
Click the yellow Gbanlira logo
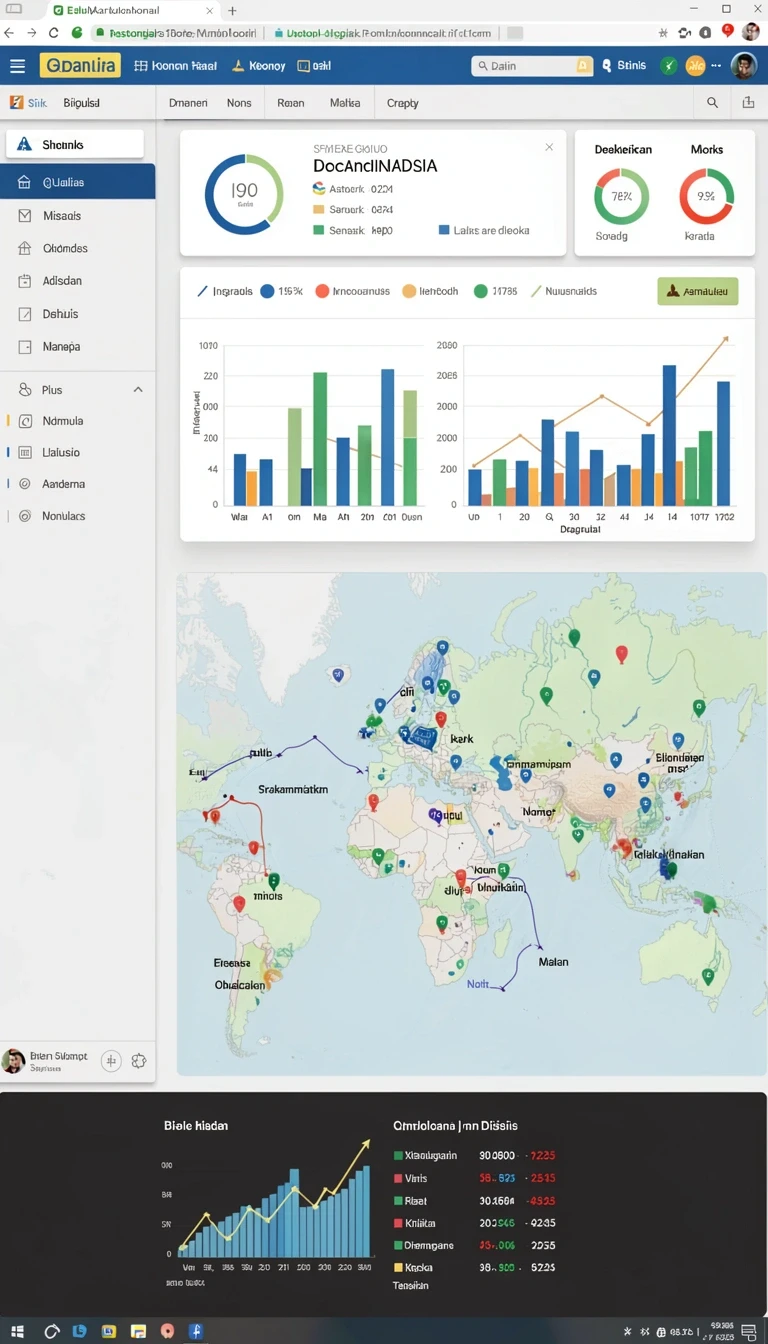[x=80, y=66]
